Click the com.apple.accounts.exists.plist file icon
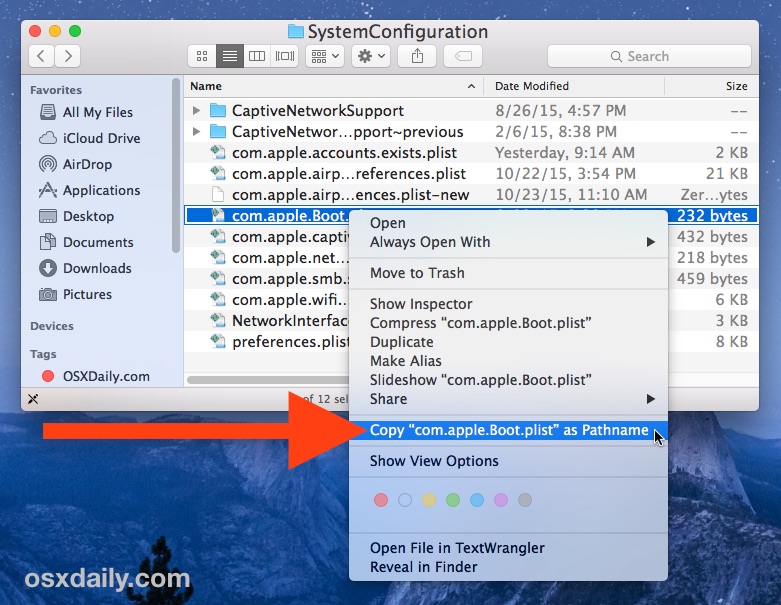Viewport: 781px width, 605px height. pos(218,152)
